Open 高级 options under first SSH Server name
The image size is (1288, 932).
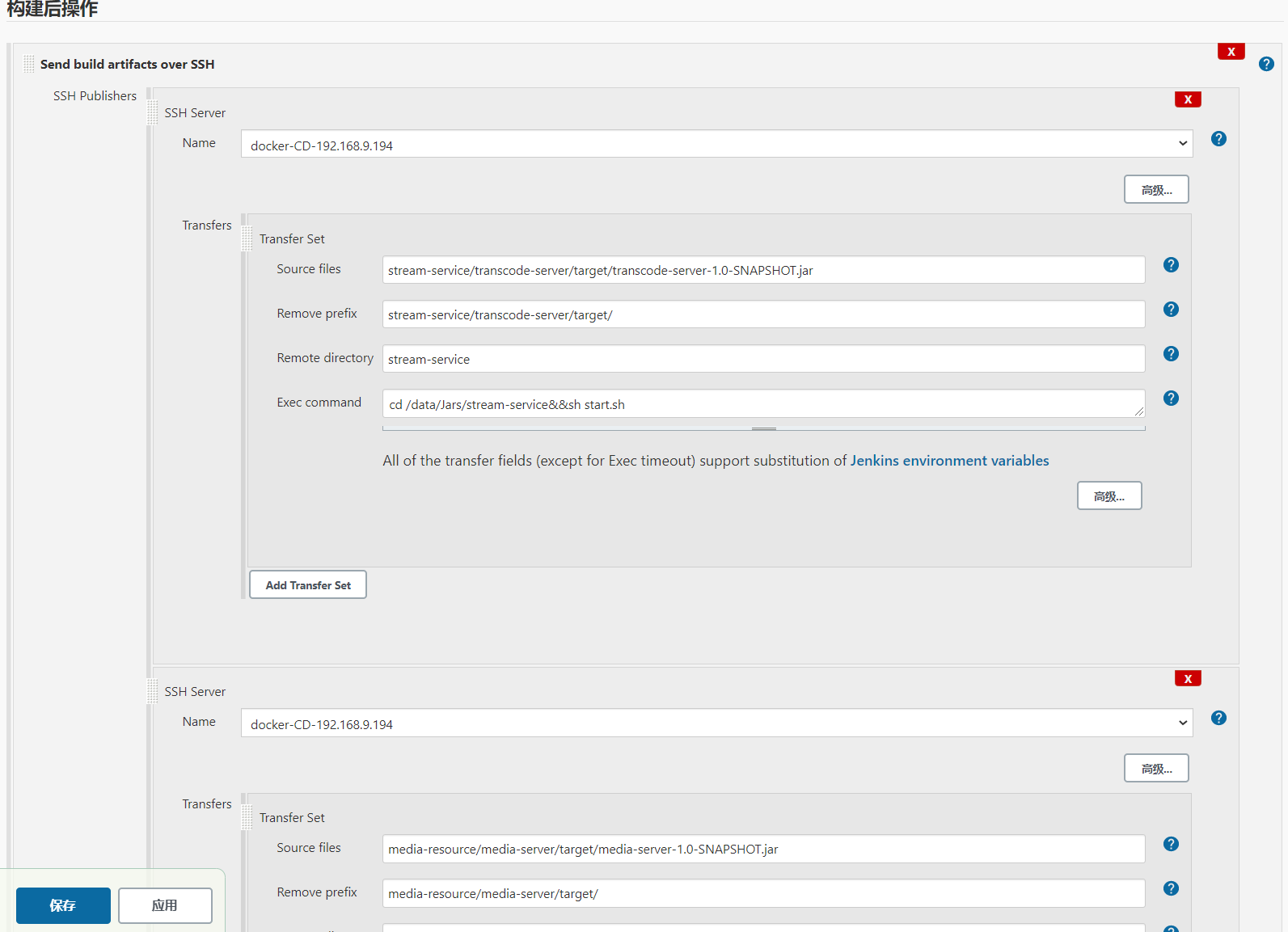pos(1156,190)
